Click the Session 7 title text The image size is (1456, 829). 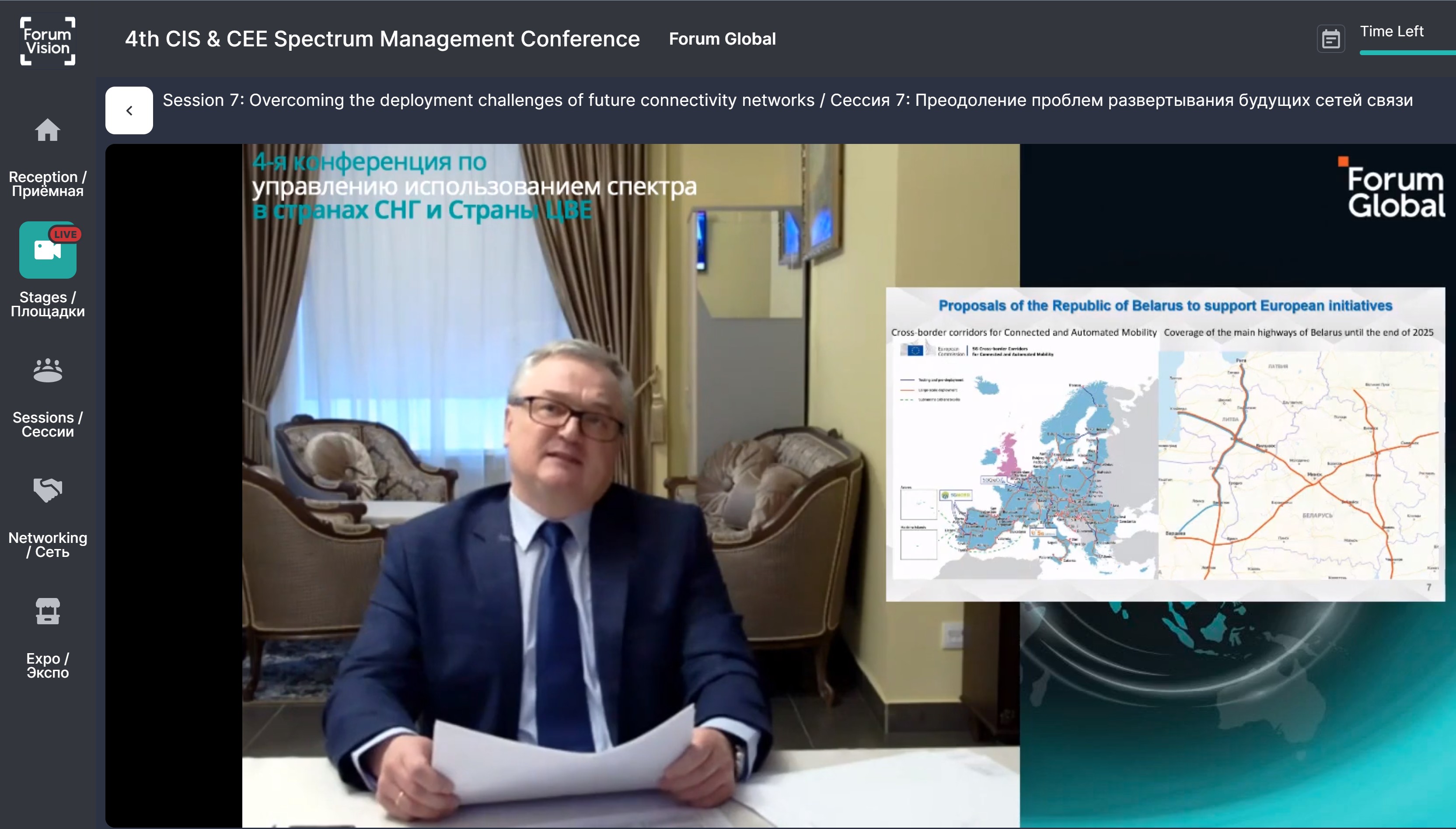pos(788,100)
